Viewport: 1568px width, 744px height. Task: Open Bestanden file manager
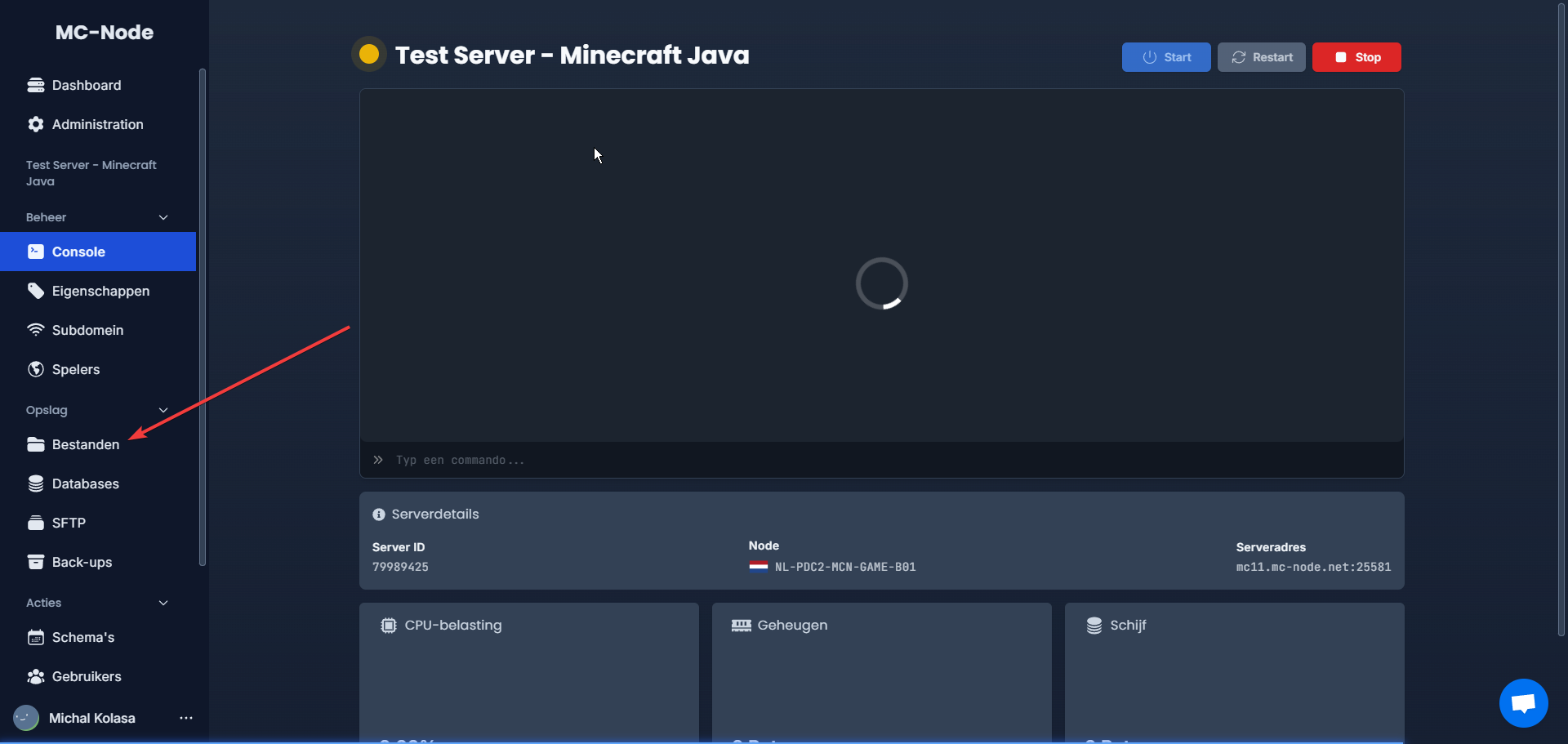[x=98, y=444]
